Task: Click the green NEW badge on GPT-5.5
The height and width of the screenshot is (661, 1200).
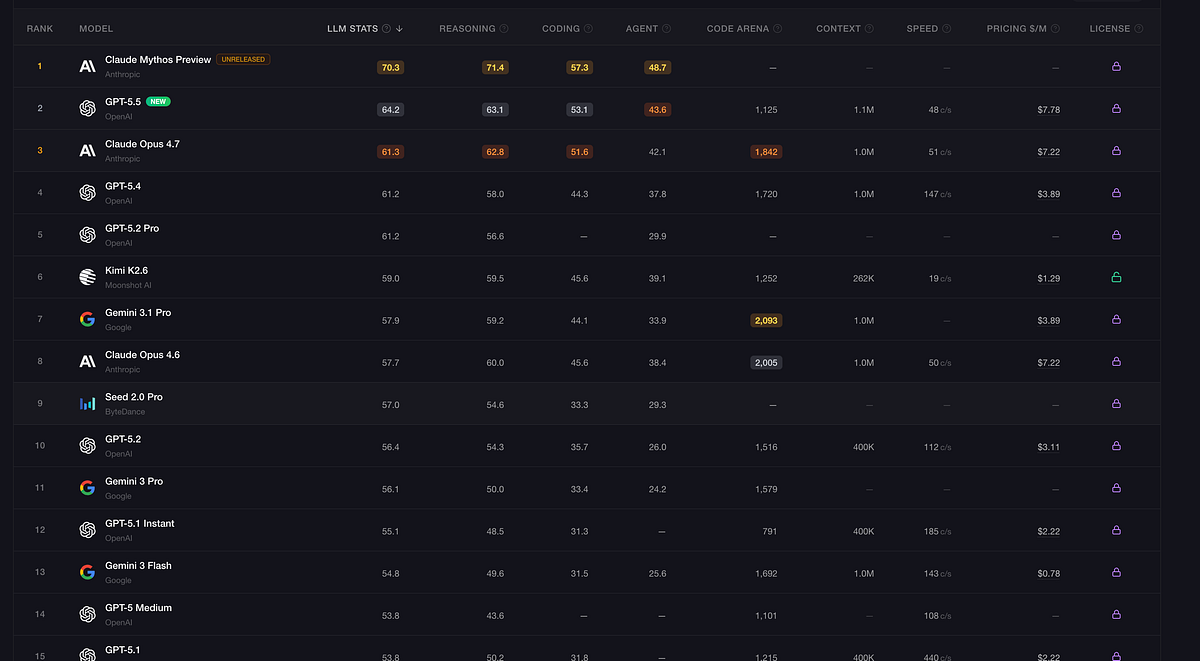Action: tap(158, 102)
